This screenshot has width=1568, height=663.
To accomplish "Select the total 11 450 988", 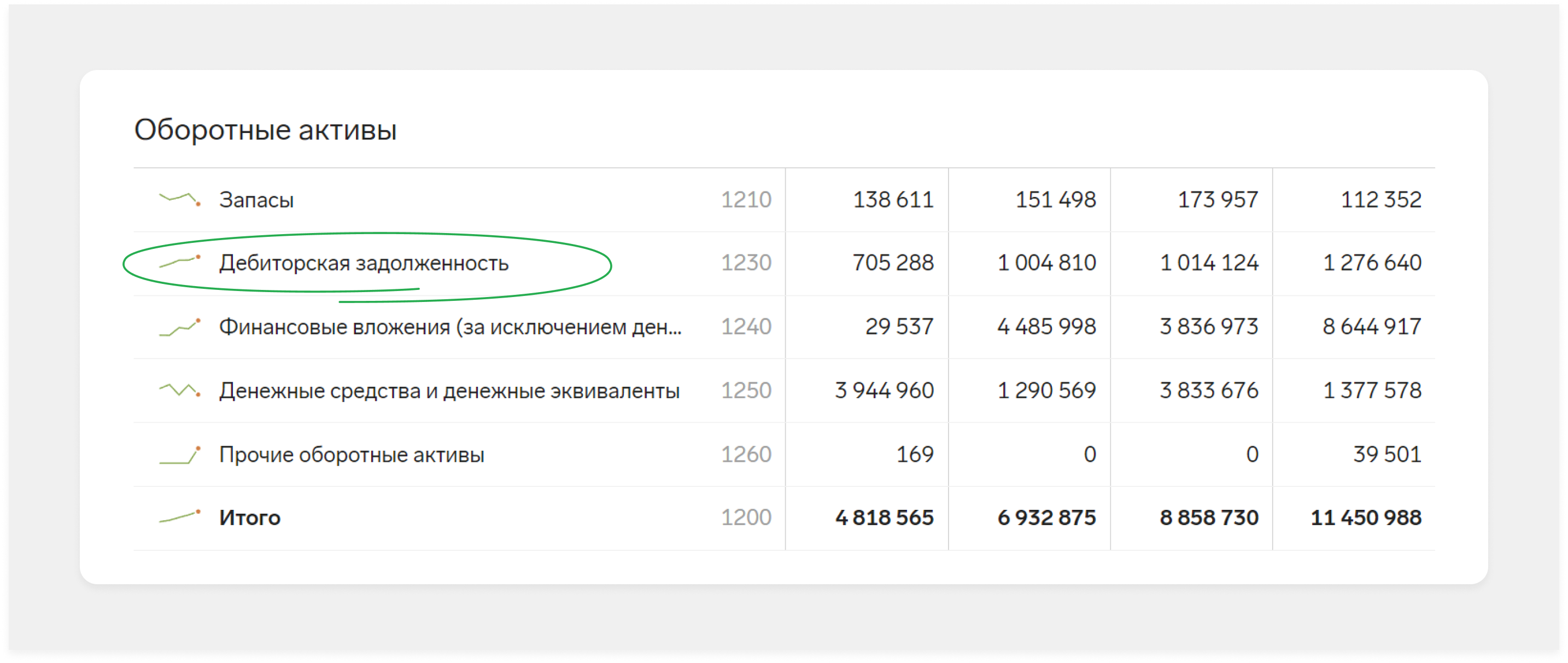I will coord(1366,517).
